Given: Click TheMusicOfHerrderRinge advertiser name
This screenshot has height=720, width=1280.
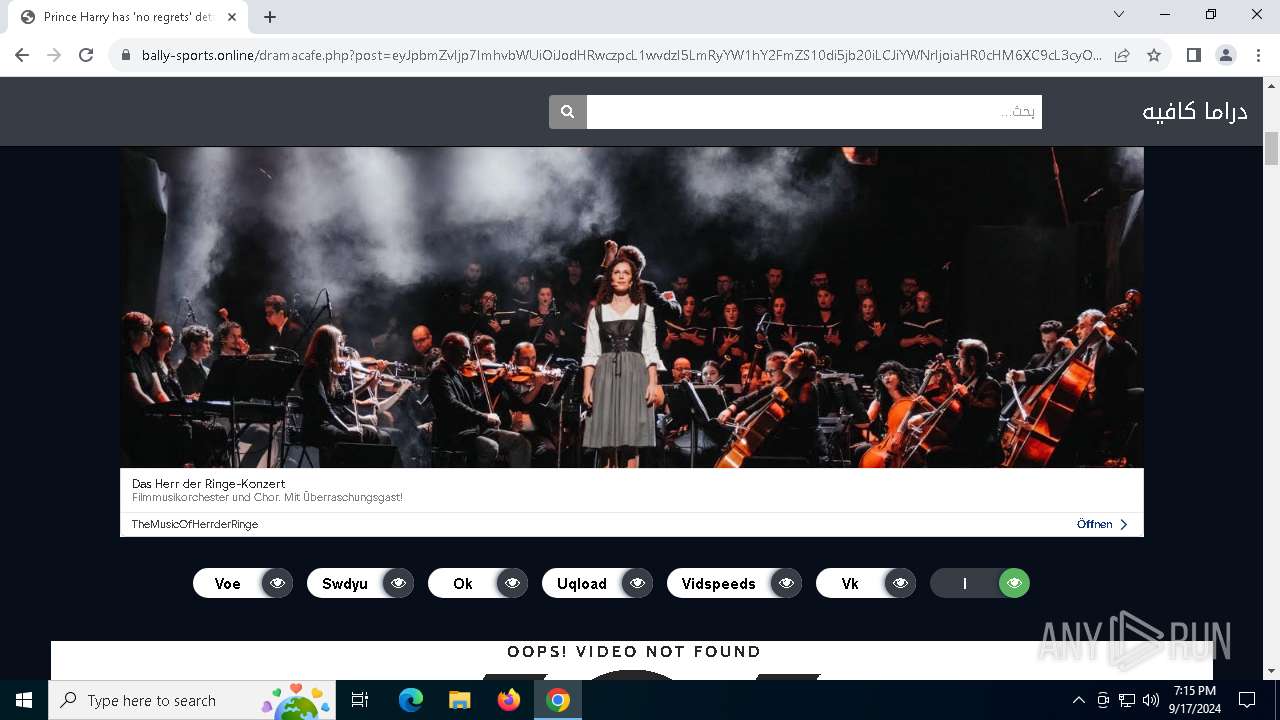Looking at the screenshot, I should point(195,524).
